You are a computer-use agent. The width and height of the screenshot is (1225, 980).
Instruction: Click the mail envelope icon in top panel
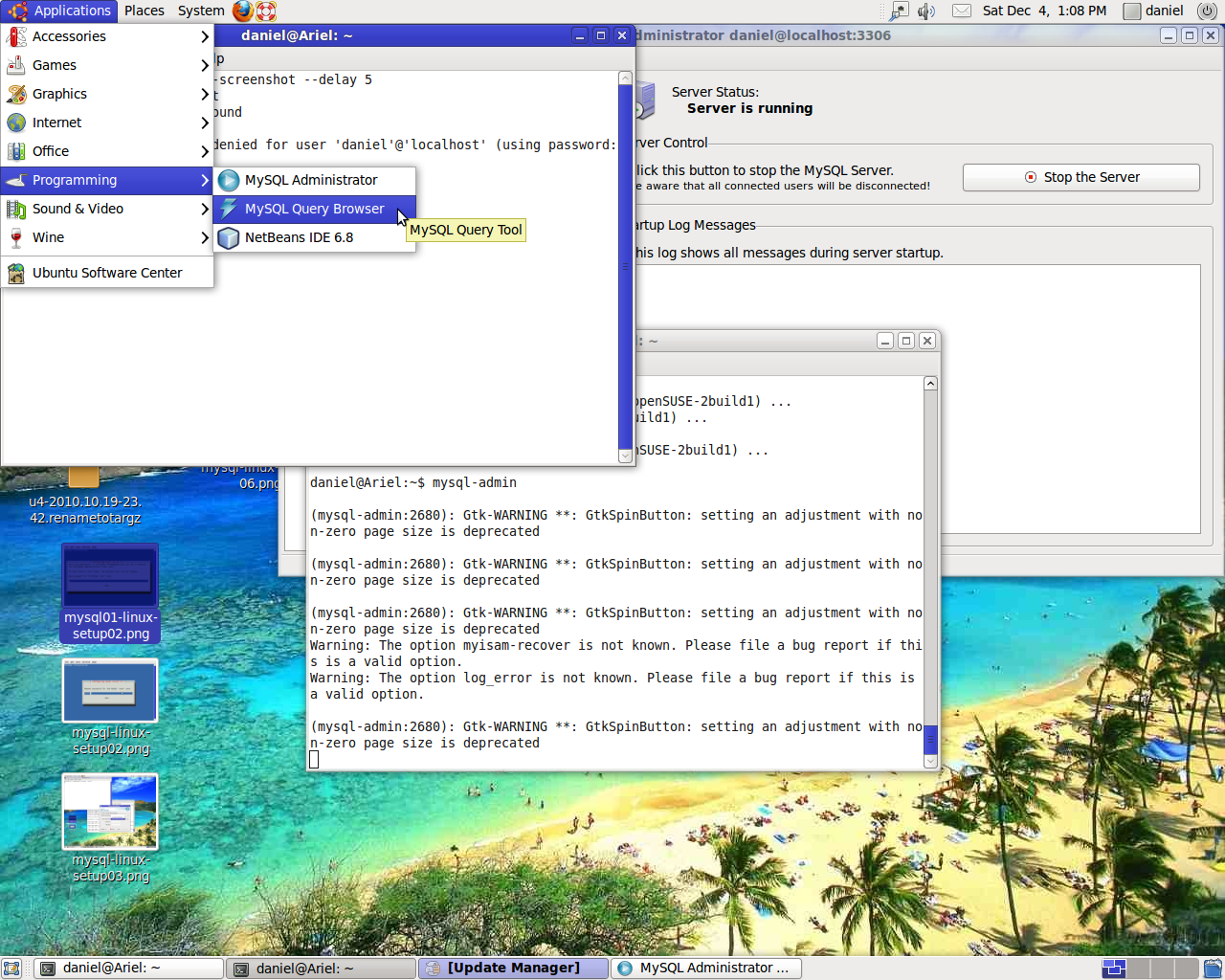(961, 11)
